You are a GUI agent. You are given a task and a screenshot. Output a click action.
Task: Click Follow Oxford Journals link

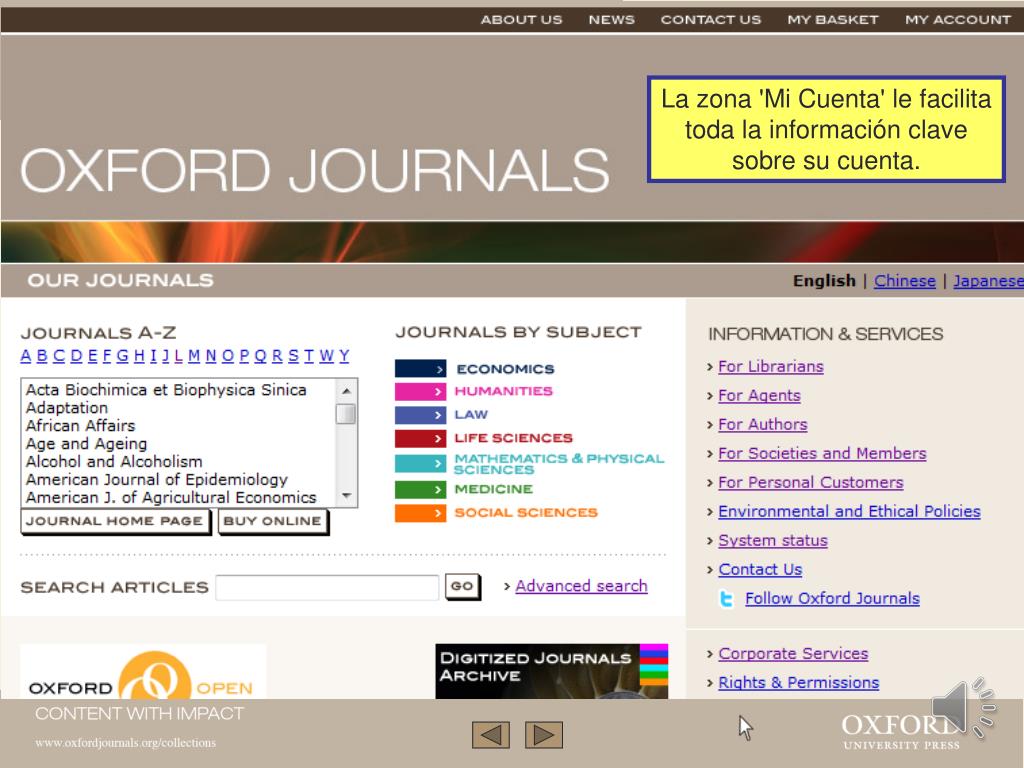(832, 598)
